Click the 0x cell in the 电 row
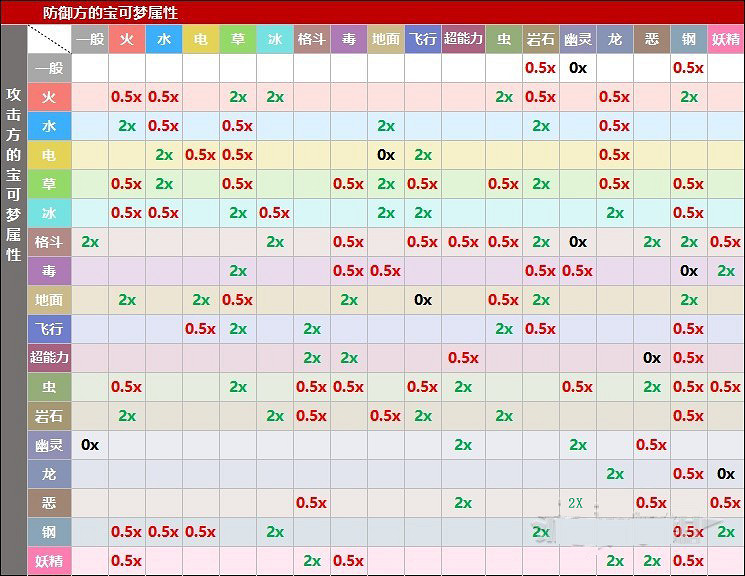The height and width of the screenshot is (576, 745). tap(386, 155)
